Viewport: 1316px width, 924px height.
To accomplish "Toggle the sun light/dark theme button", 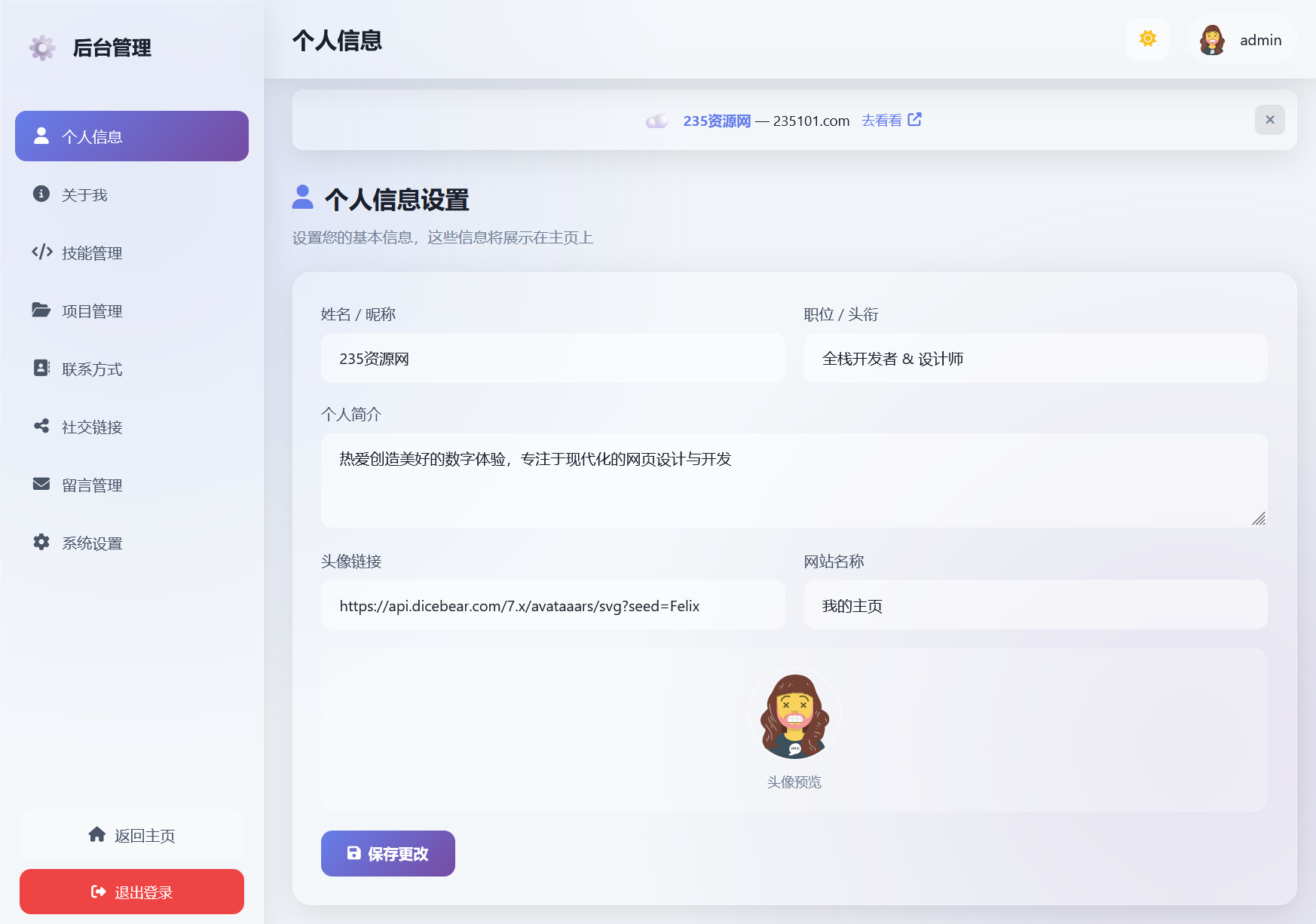I will (x=1147, y=39).
